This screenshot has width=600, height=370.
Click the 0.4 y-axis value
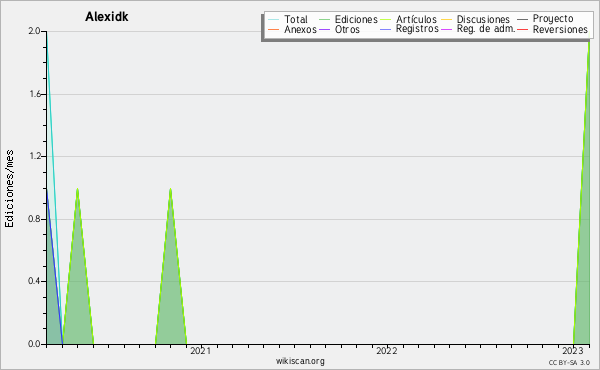point(34,281)
